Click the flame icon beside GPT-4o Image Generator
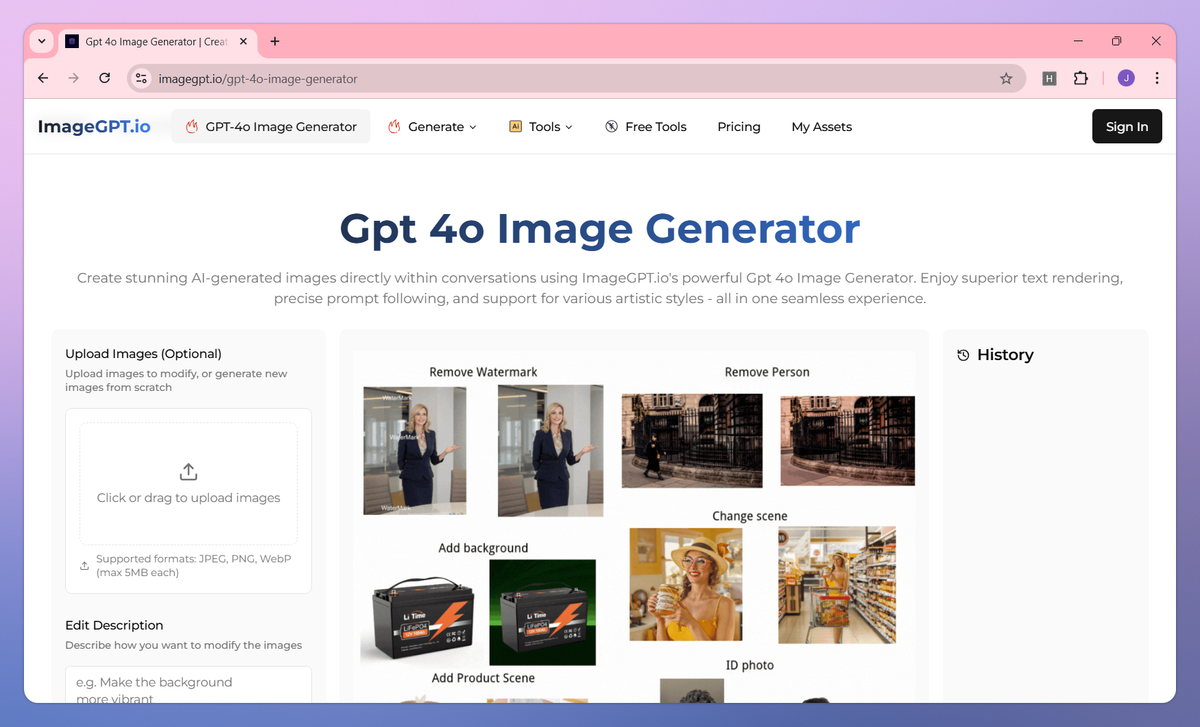1200x727 pixels. click(190, 126)
